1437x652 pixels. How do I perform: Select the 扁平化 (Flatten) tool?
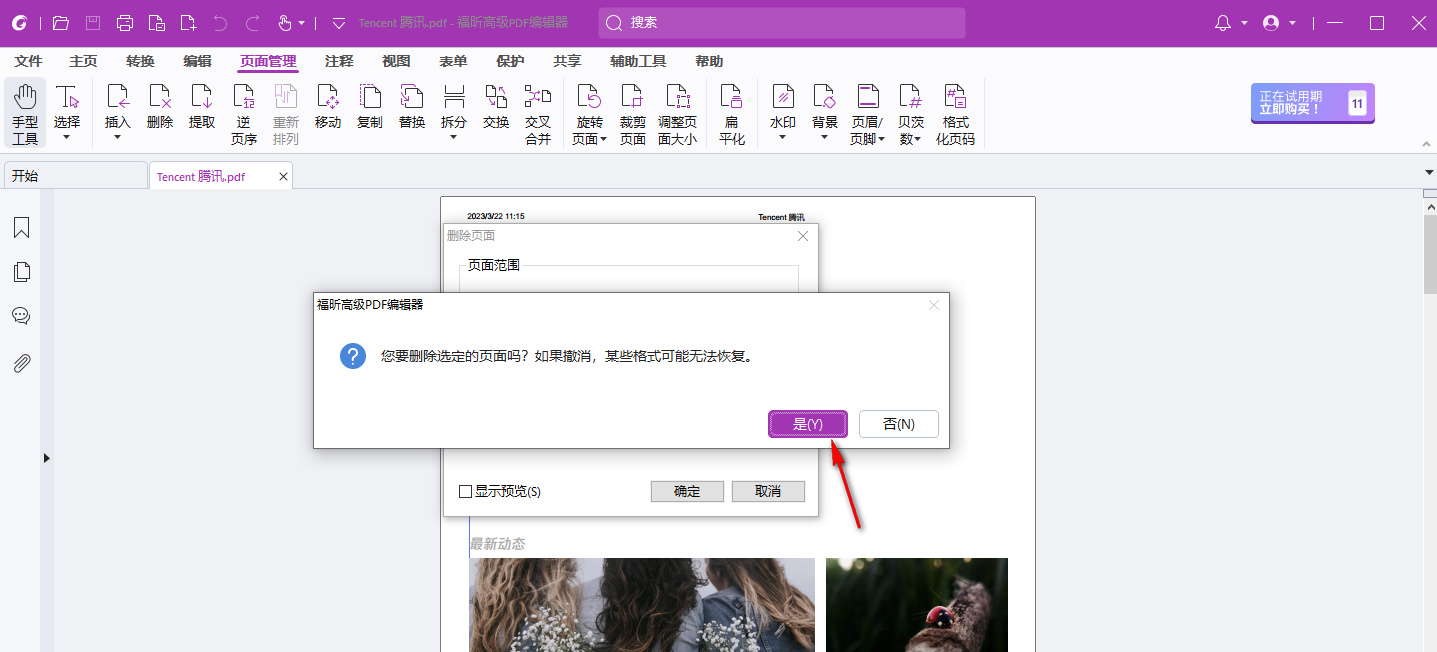click(x=731, y=110)
